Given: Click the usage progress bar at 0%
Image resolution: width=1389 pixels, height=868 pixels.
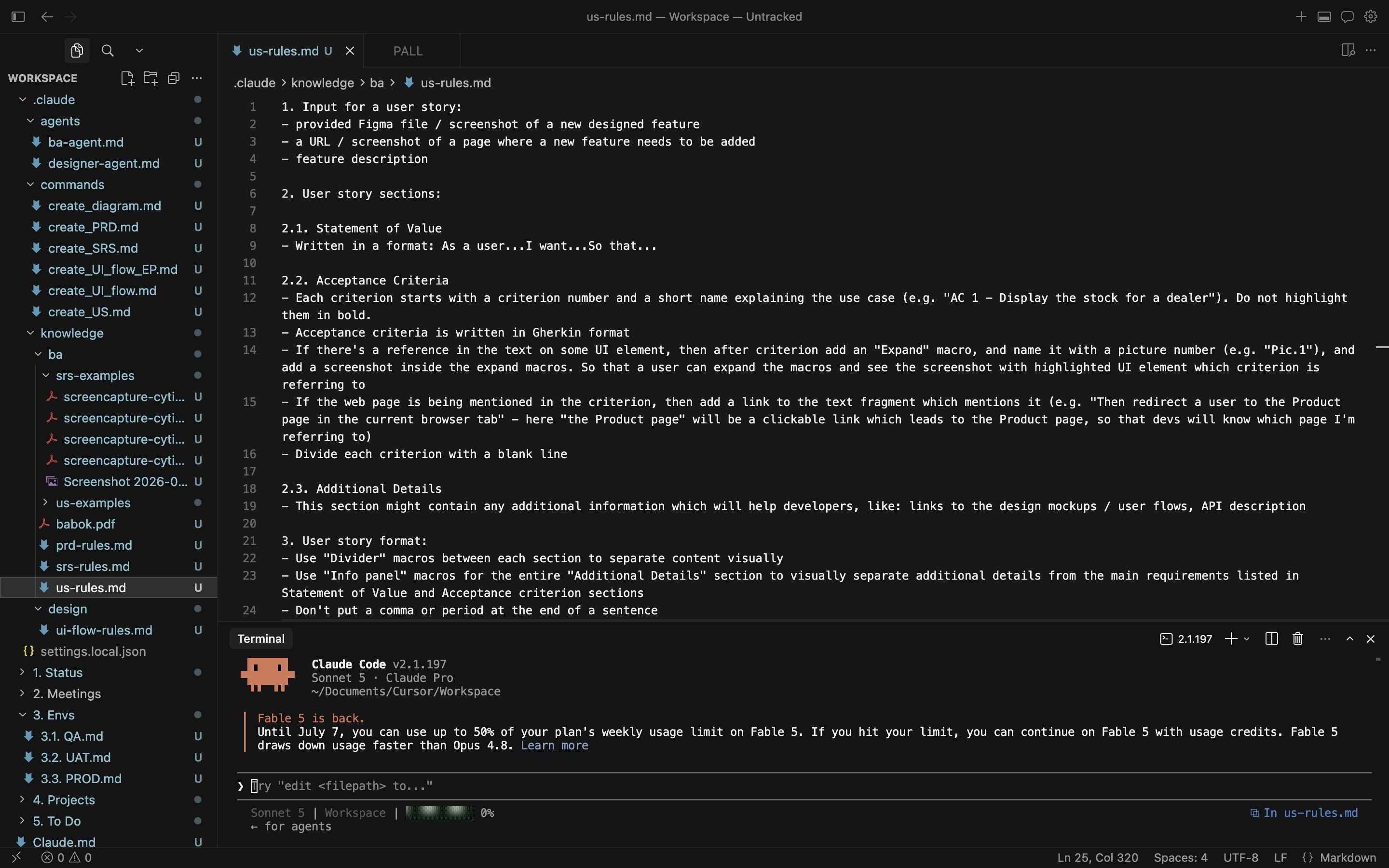Looking at the screenshot, I should [x=440, y=813].
